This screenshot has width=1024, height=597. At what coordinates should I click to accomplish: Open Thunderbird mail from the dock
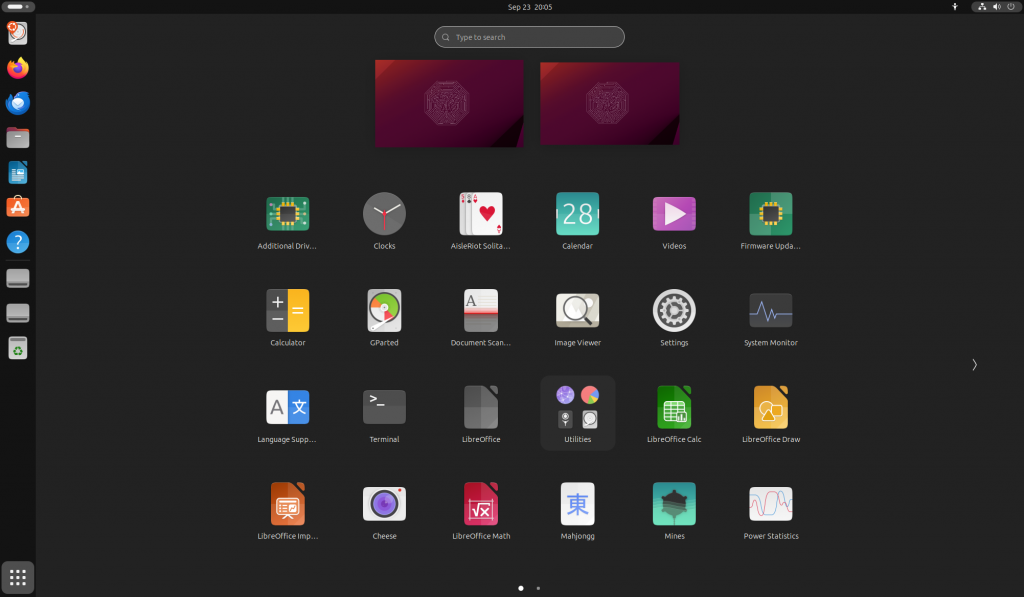[x=17, y=102]
